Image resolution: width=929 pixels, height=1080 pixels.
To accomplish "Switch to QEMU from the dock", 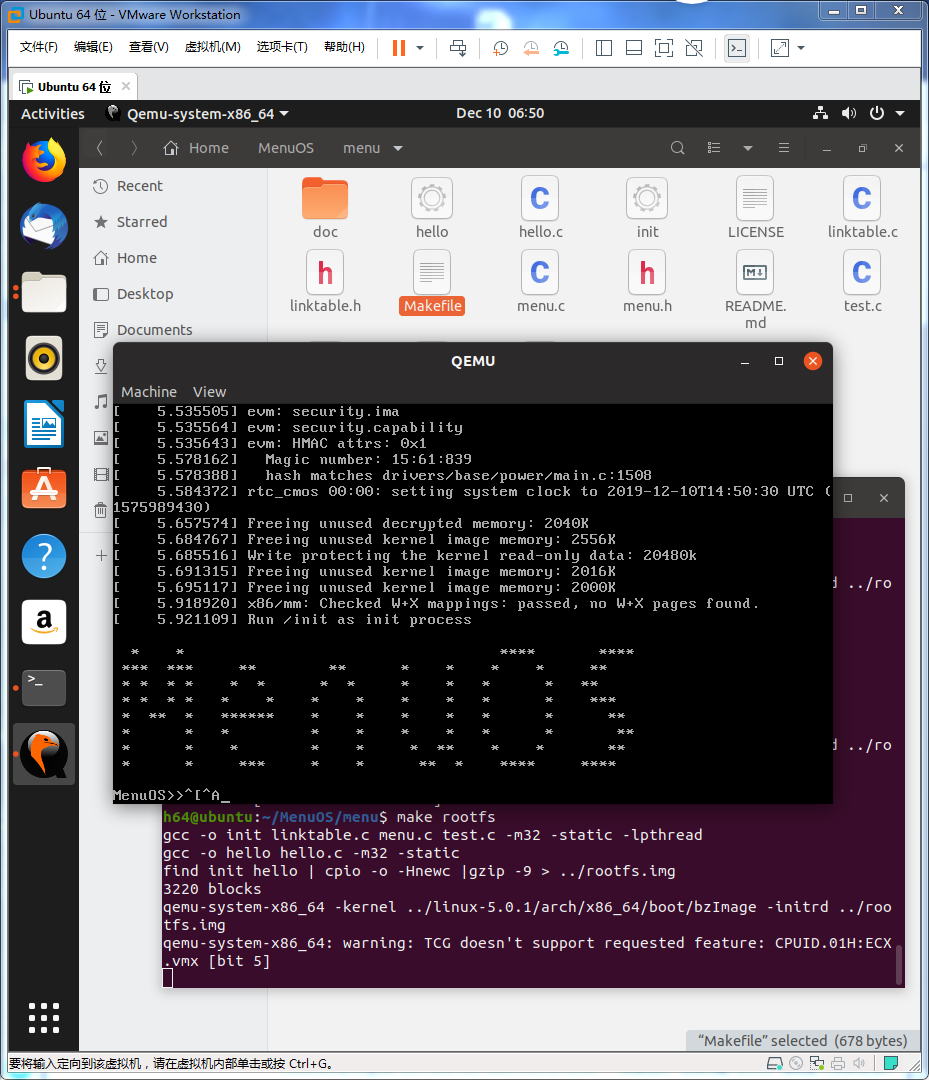I will click(44, 754).
